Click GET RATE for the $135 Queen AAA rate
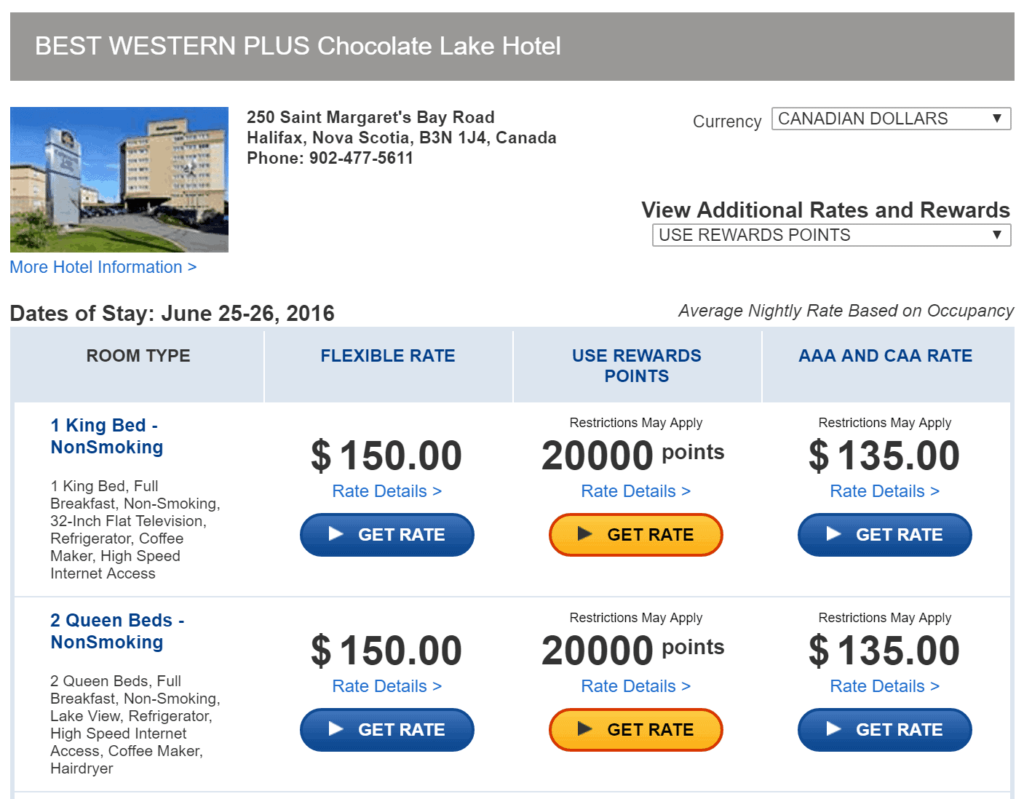This screenshot has height=799, width=1024. (884, 729)
